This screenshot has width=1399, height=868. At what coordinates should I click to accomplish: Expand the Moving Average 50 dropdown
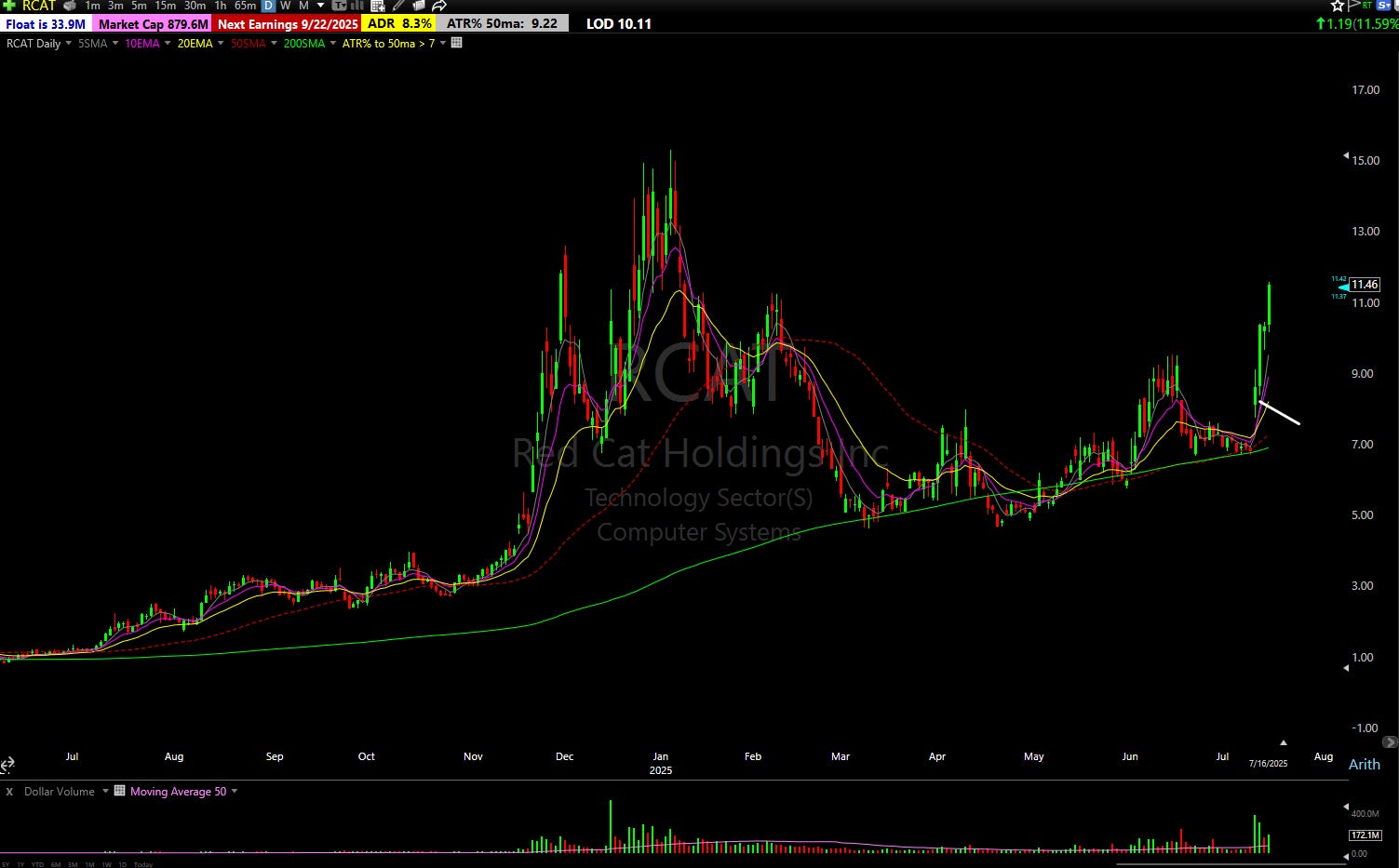[235, 791]
